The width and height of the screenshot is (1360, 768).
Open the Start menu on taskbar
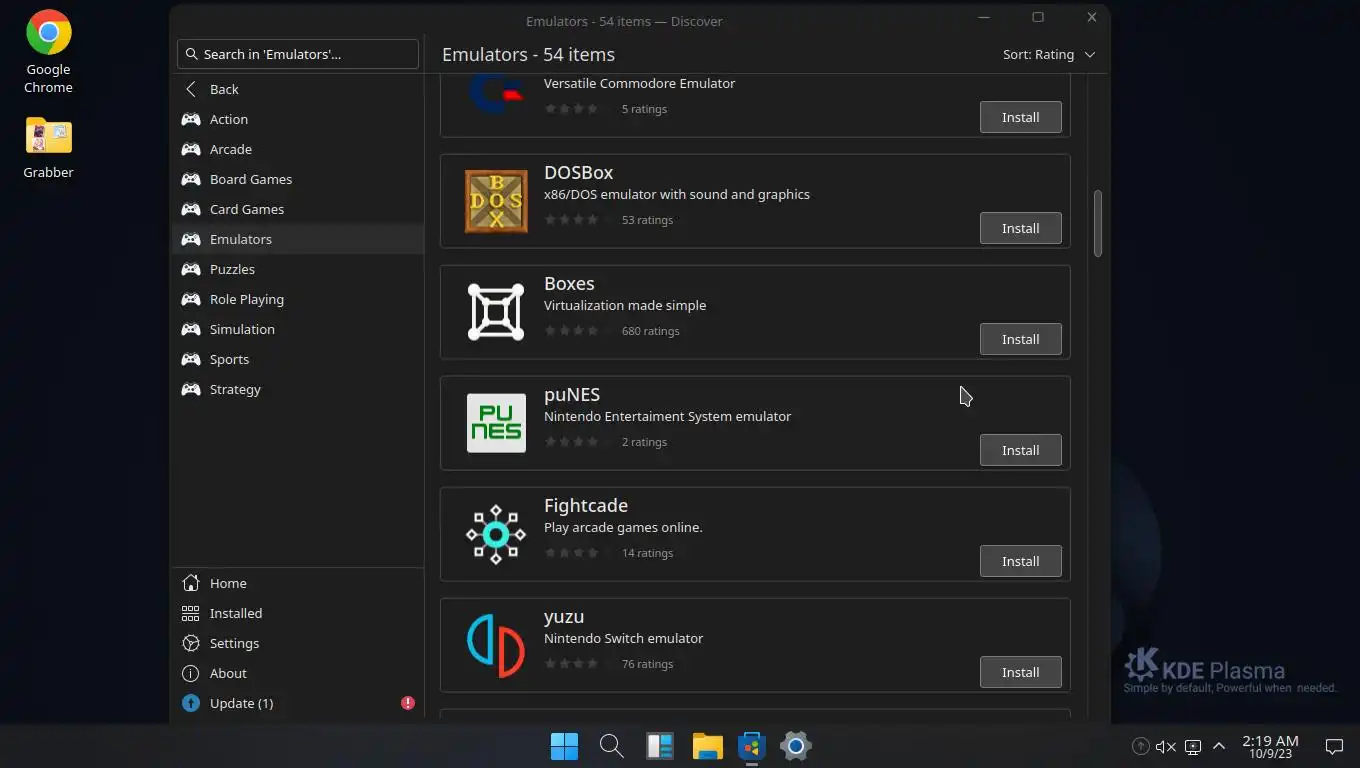click(x=564, y=745)
